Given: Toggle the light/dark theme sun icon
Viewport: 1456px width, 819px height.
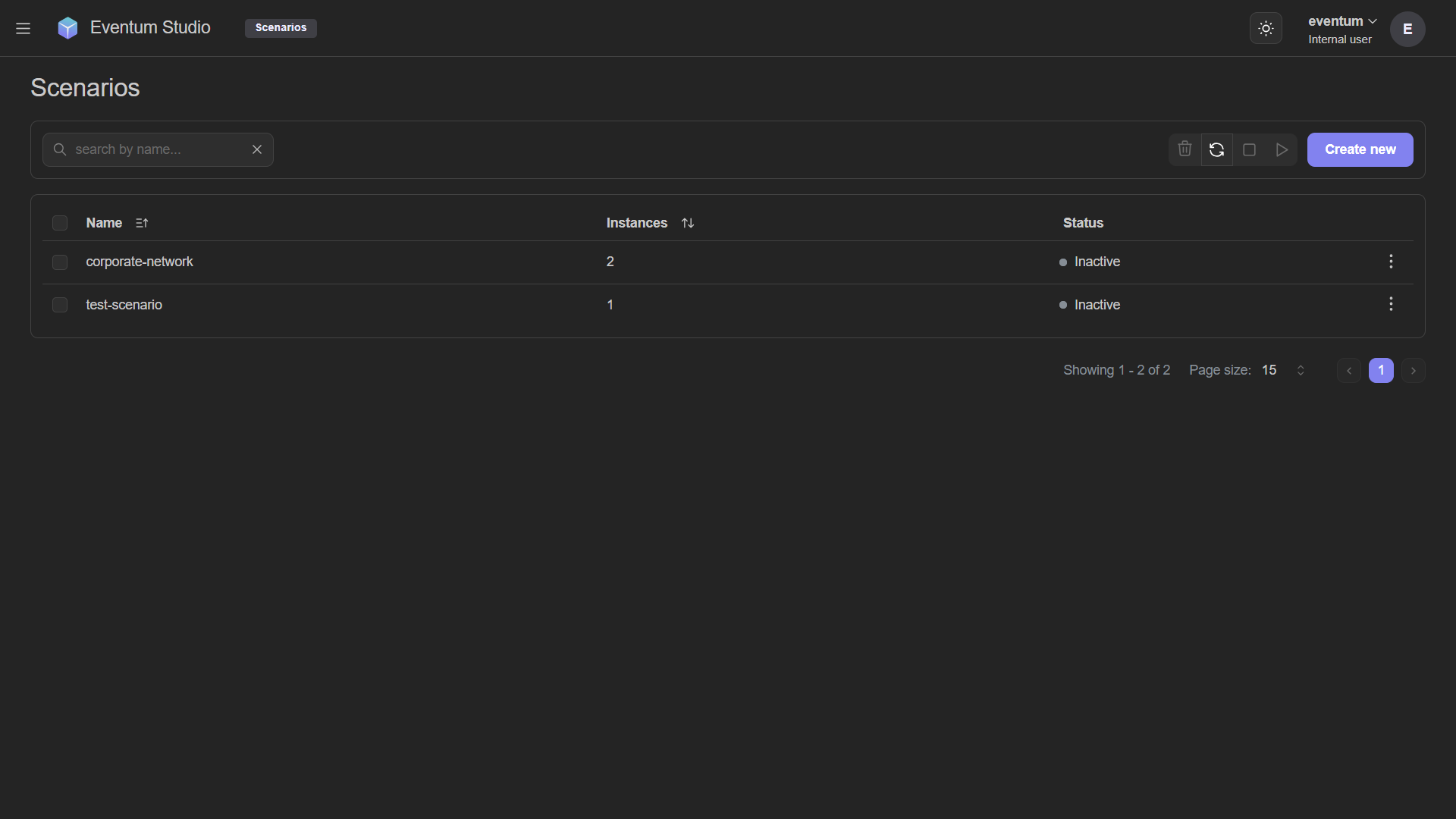Looking at the screenshot, I should click(1266, 28).
